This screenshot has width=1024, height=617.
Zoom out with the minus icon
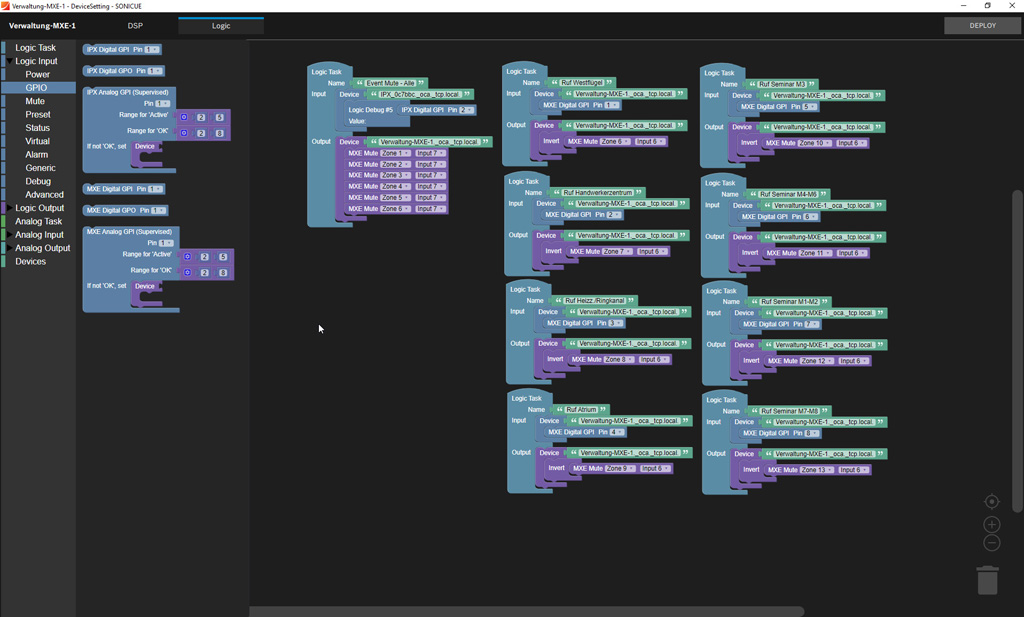coord(991,543)
